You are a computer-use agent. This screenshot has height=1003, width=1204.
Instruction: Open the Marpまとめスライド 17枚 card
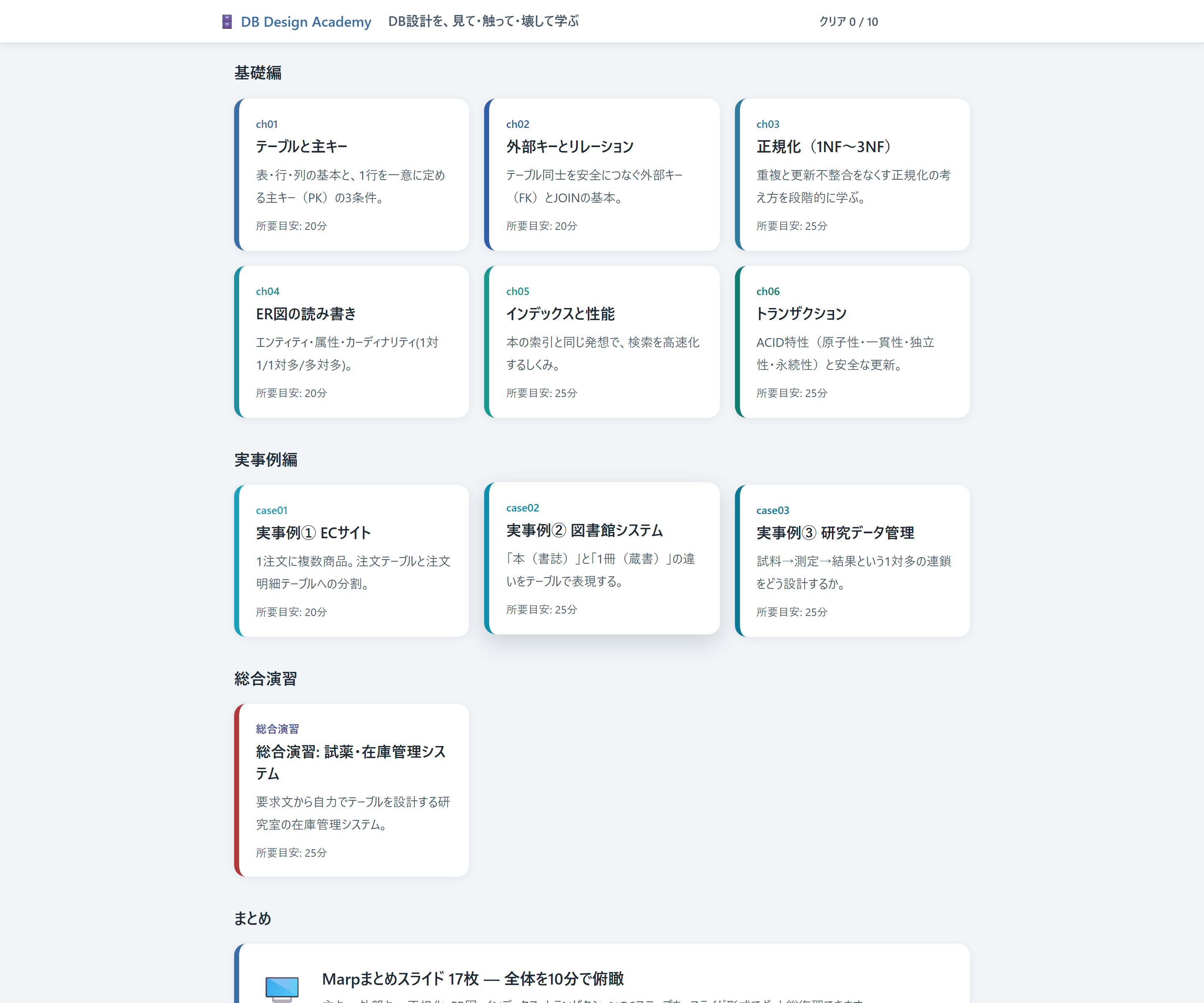pos(602,973)
